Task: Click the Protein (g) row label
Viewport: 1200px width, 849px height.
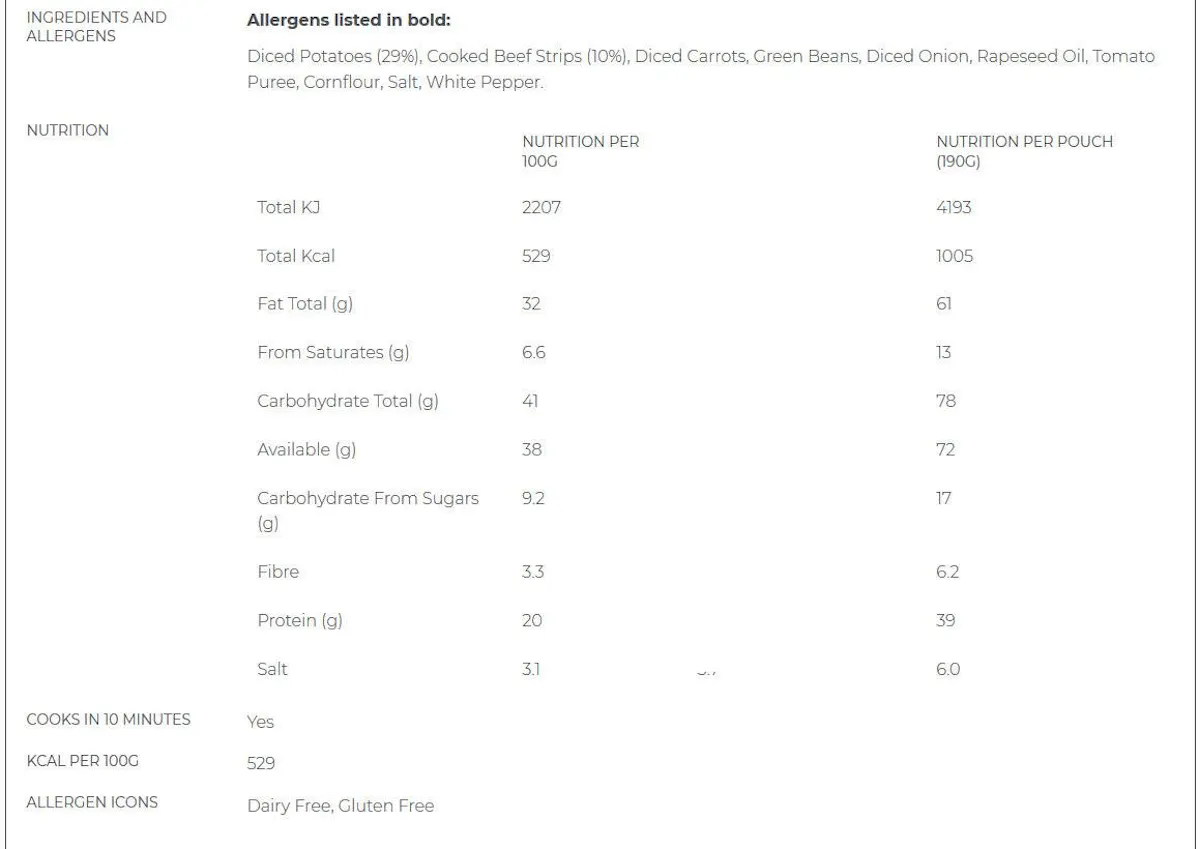Action: [300, 621]
